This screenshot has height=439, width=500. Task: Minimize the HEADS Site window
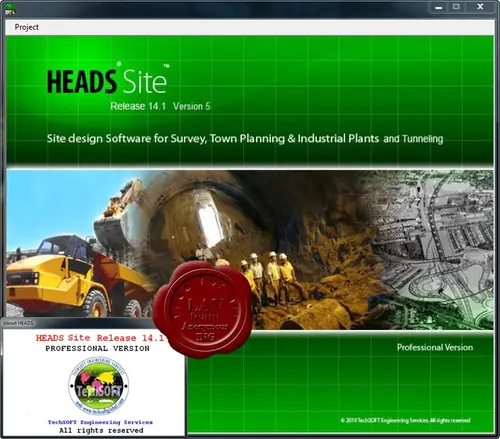[x=439, y=7]
